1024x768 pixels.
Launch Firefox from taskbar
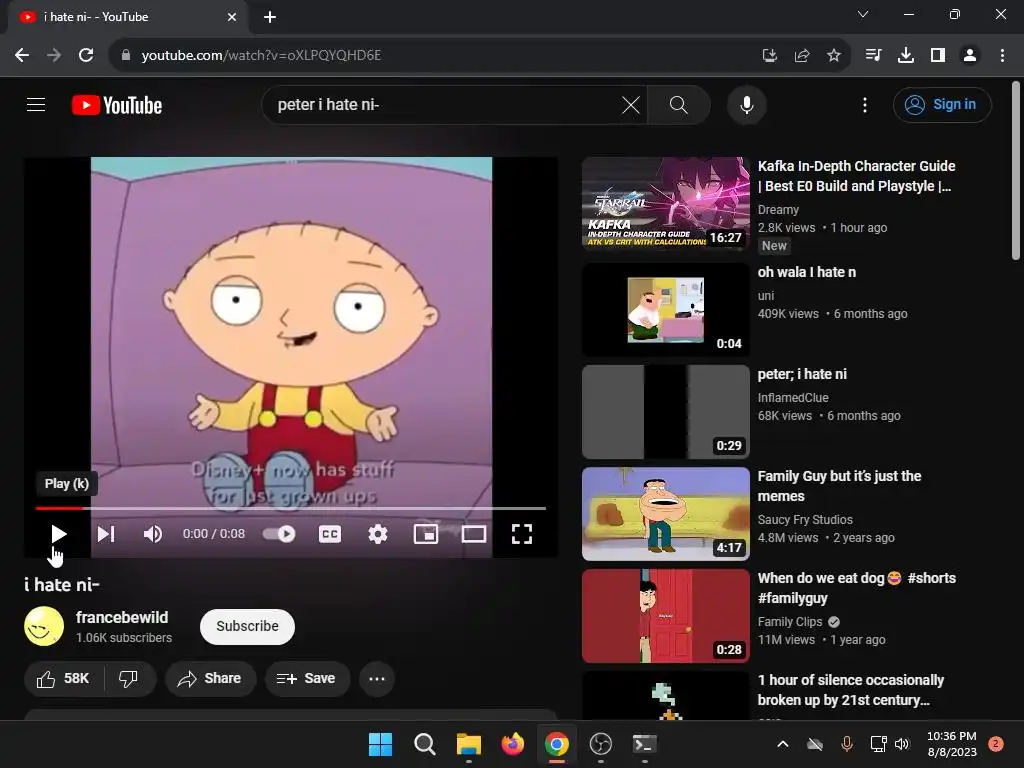(x=513, y=744)
